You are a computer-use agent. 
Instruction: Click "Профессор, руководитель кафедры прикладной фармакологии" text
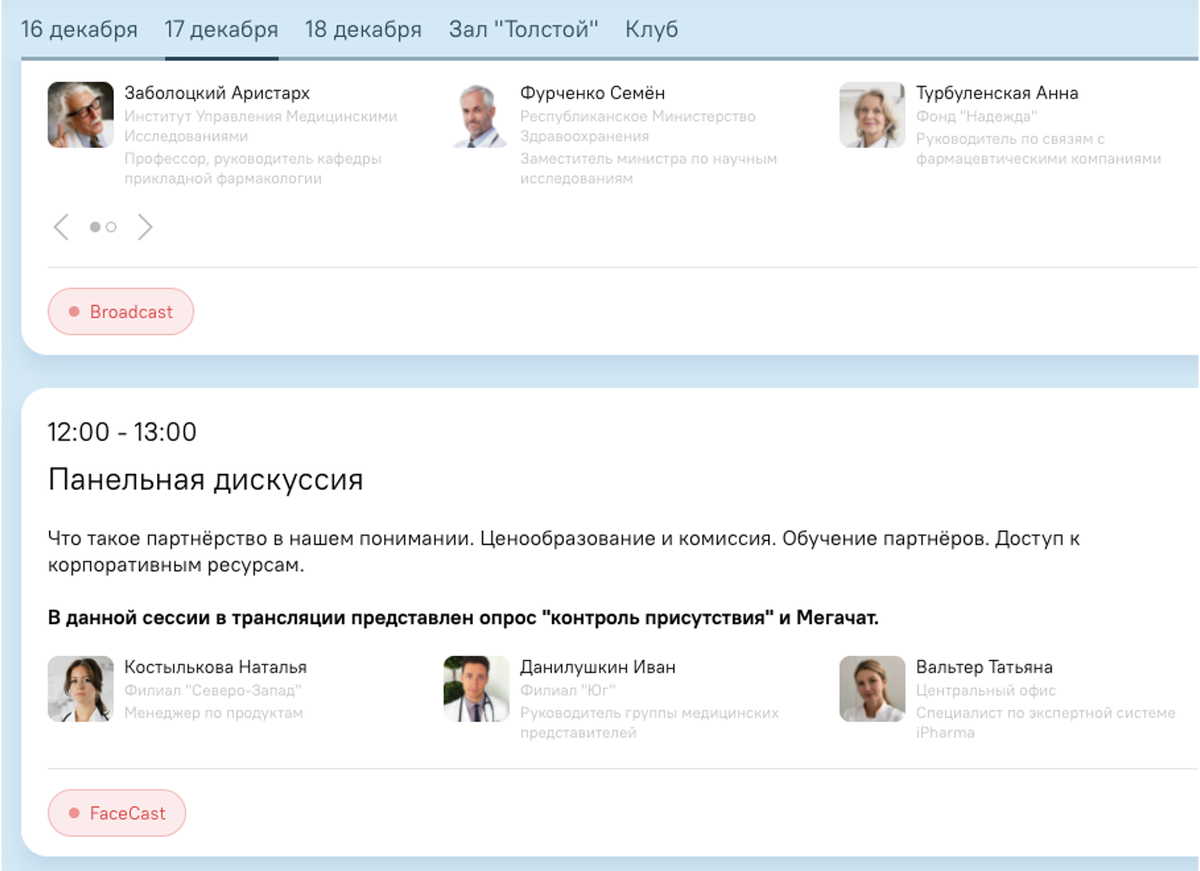[252, 169]
